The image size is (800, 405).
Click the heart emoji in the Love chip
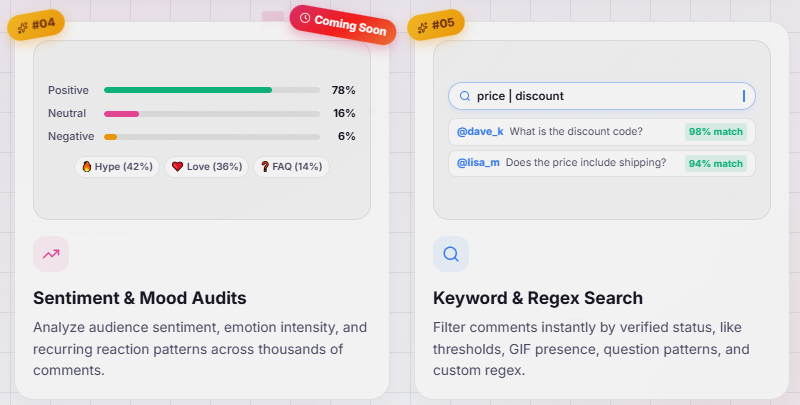coord(177,167)
